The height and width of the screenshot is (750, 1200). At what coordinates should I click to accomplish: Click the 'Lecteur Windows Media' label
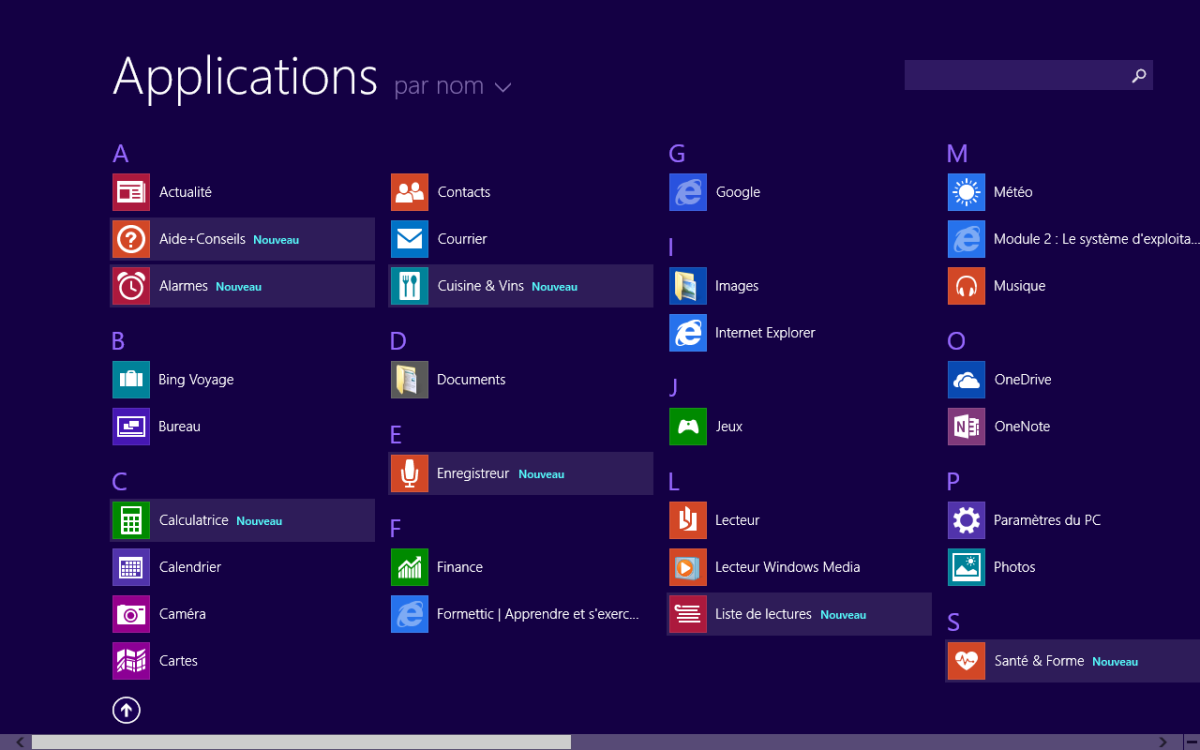pyautogui.click(x=787, y=567)
